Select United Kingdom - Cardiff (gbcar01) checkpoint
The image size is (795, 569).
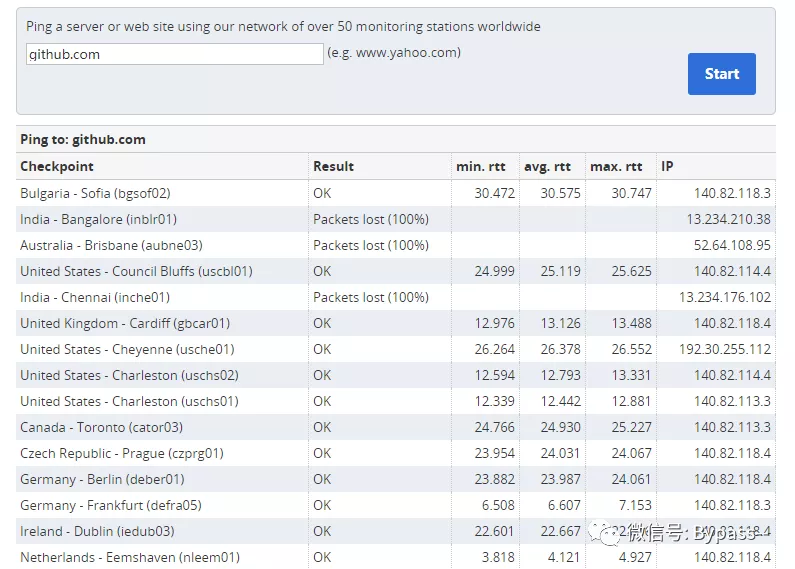point(125,324)
